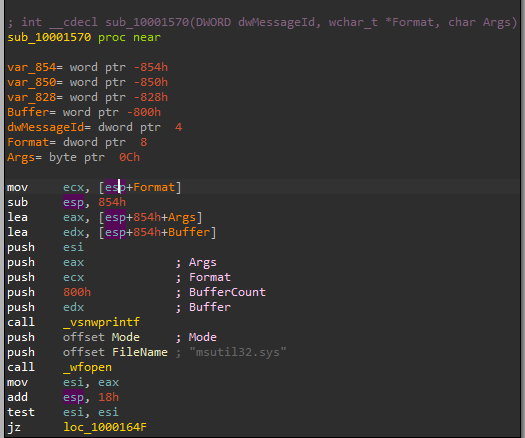Click Format operand in mov ecx instruction
Image resolution: width=525 pixels, height=438 pixels.
pyautogui.click(x=154, y=187)
